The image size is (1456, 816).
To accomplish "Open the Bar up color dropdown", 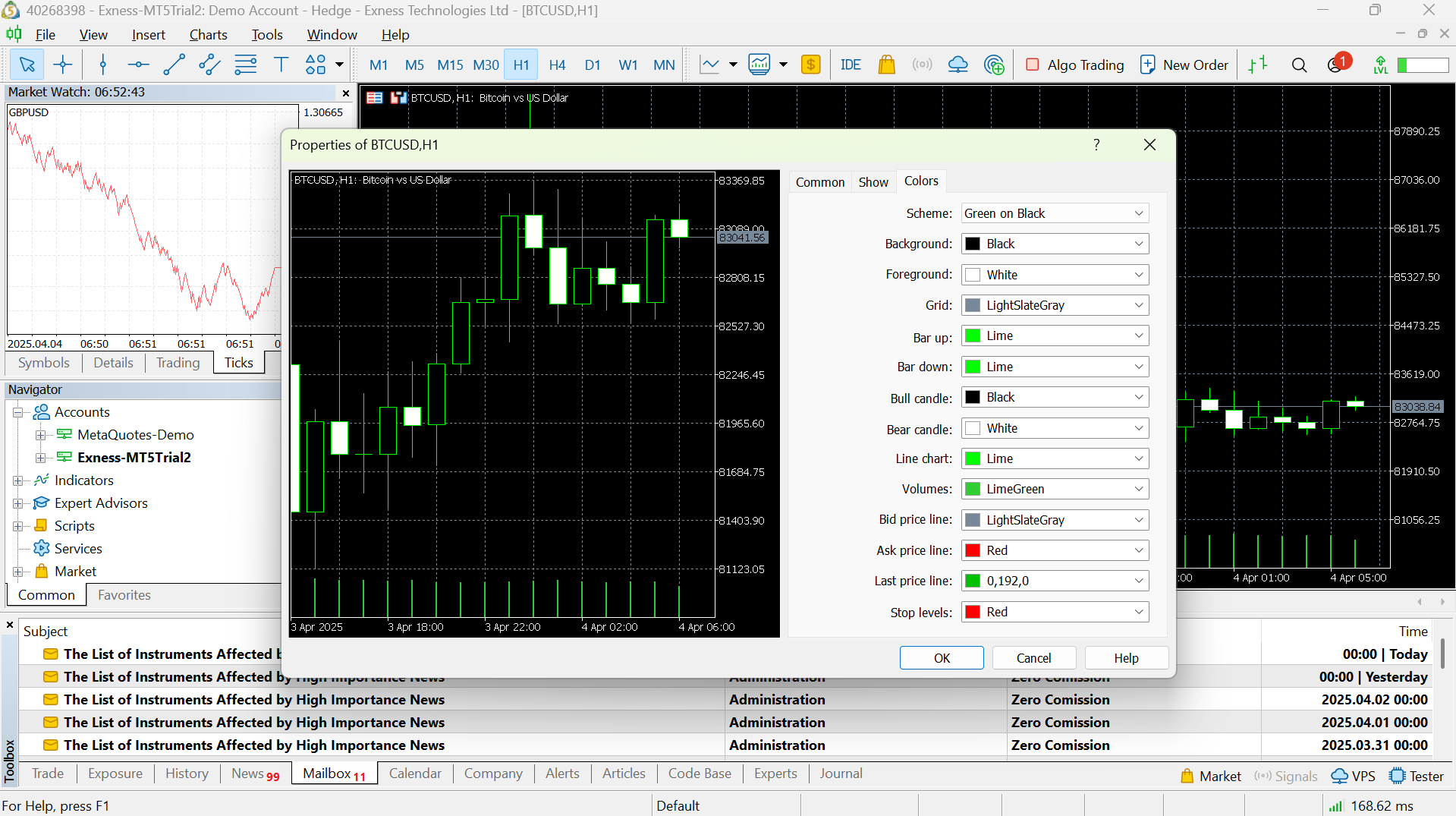I will pyautogui.click(x=1055, y=336).
